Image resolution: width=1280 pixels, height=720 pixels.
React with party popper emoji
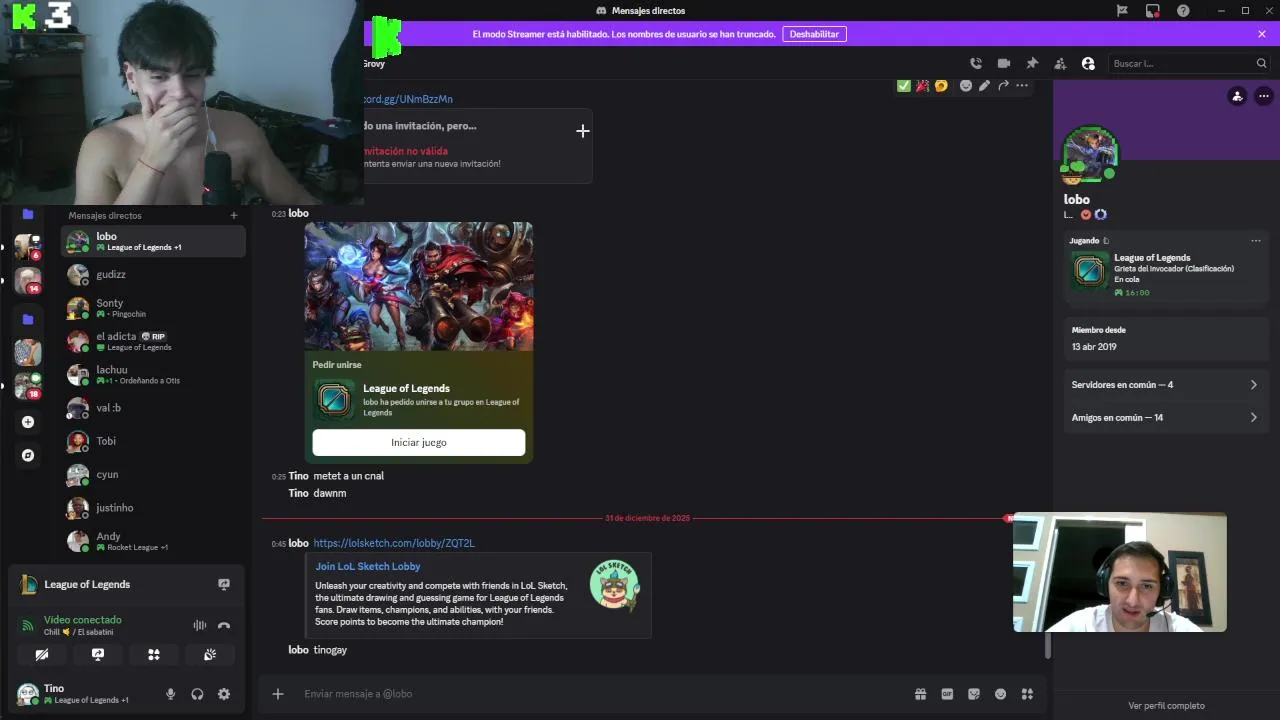pyautogui.click(x=922, y=86)
